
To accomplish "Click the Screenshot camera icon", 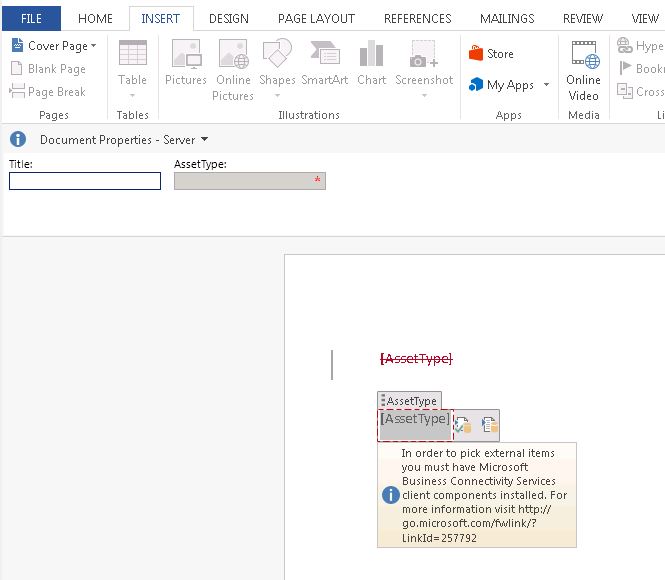I will point(424,54).
